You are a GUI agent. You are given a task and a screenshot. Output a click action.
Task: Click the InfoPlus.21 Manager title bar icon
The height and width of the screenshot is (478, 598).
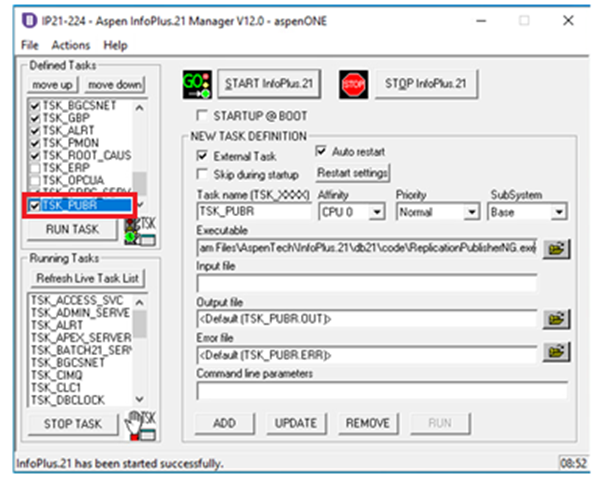tap(29, 20)
